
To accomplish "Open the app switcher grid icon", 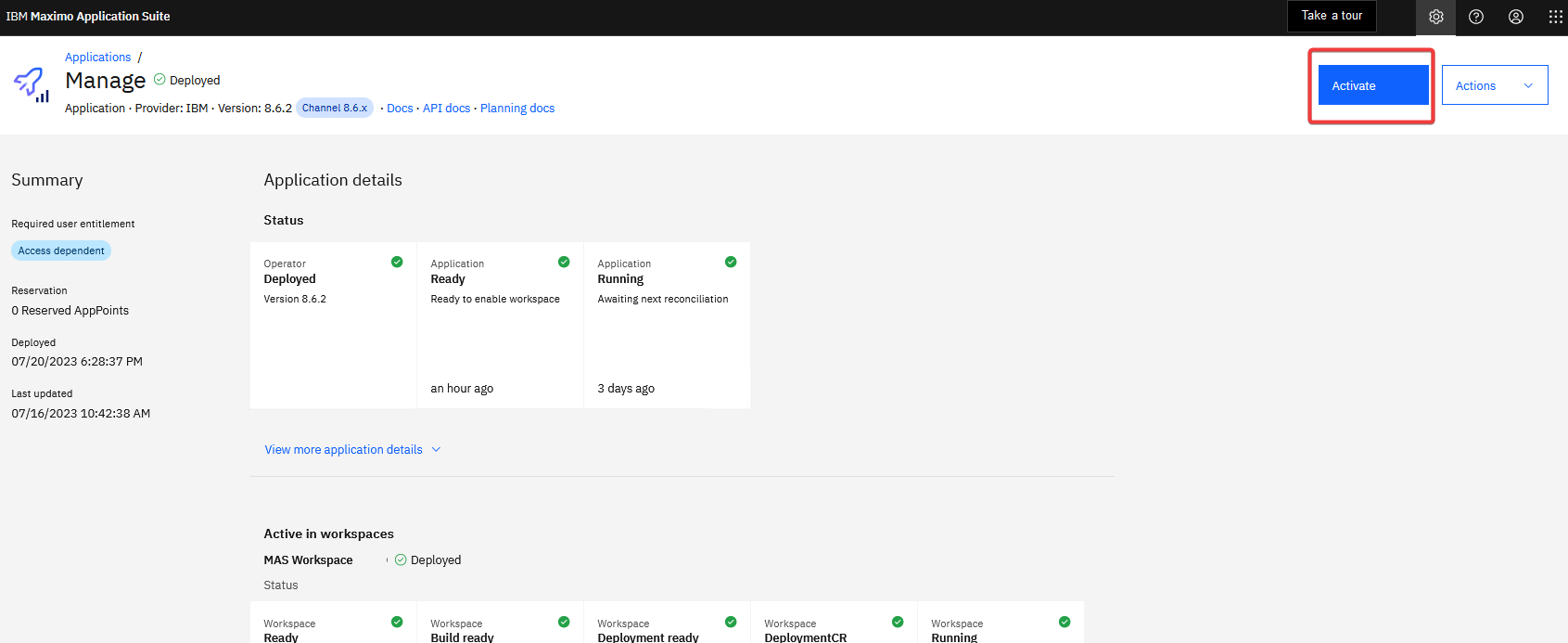I will coord(1556,17).
